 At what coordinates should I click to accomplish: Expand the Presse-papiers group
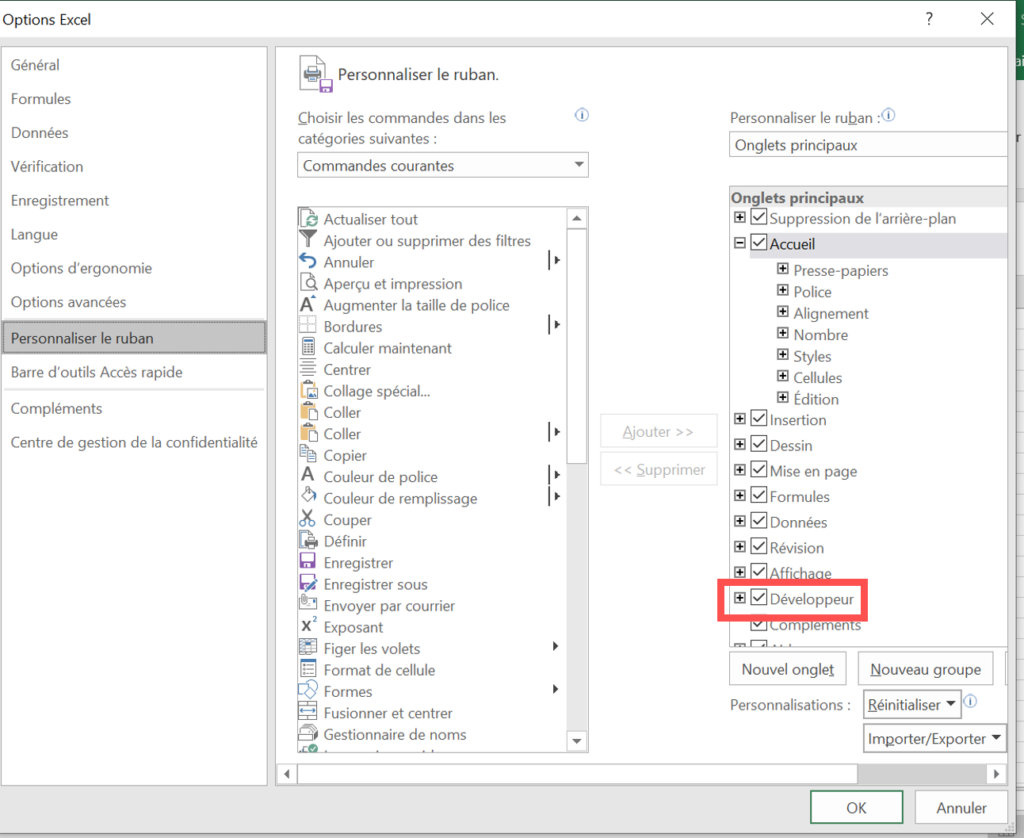[783, 270]
